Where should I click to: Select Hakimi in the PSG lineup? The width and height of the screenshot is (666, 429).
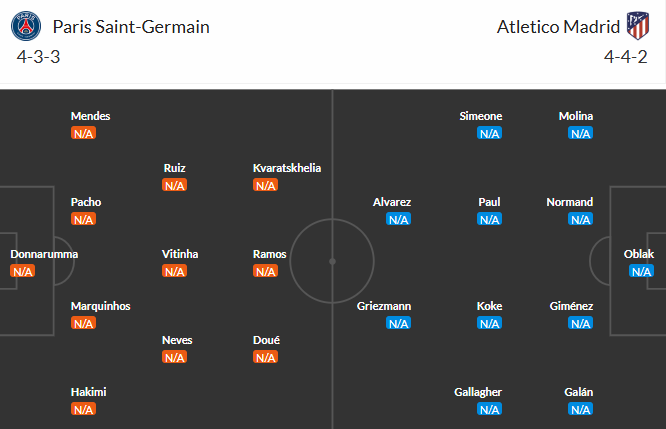[88, 392]
